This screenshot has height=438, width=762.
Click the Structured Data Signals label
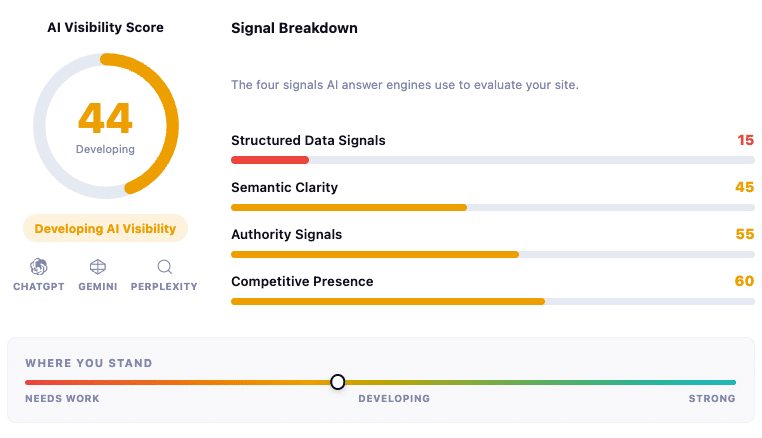pos(308,141)
